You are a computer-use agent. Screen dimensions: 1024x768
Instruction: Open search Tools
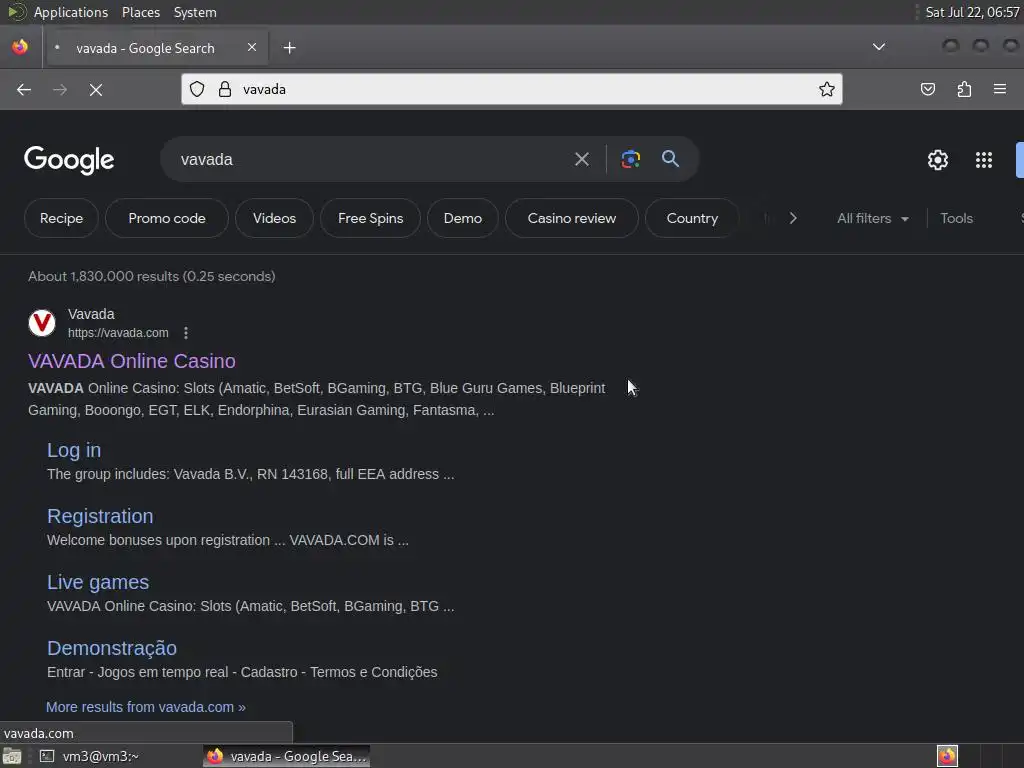pyautogui.click(x=956, y=218)
